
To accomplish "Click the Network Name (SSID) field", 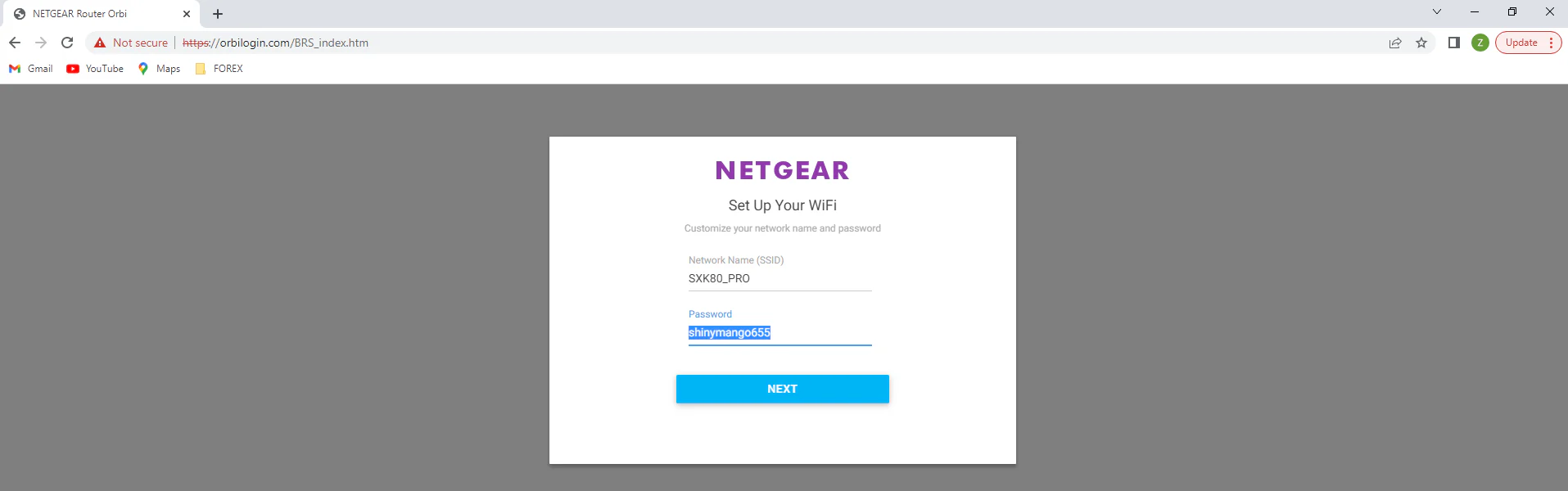I will coord(779,278).
